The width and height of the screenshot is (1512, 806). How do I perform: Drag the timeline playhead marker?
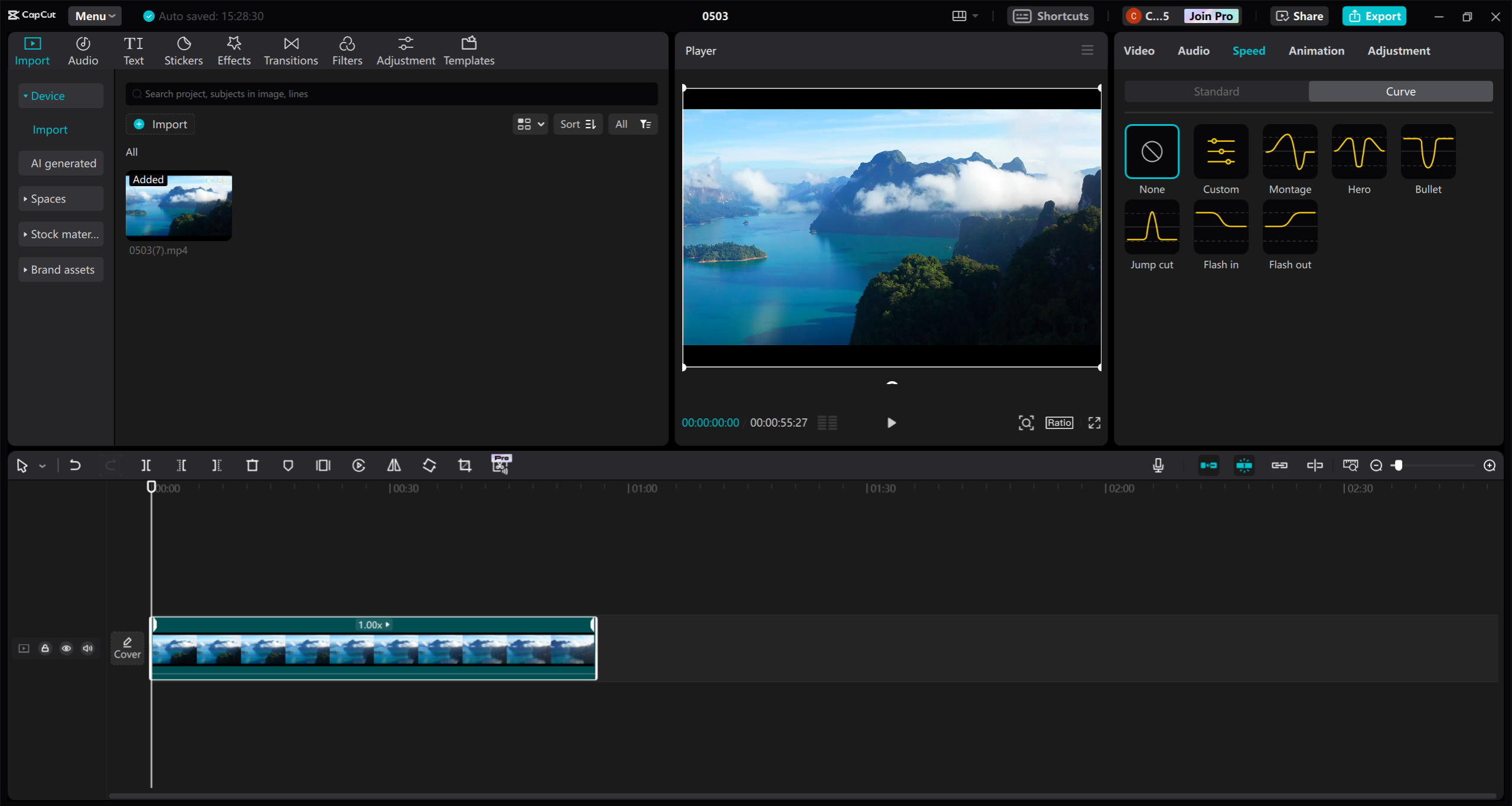152,487
